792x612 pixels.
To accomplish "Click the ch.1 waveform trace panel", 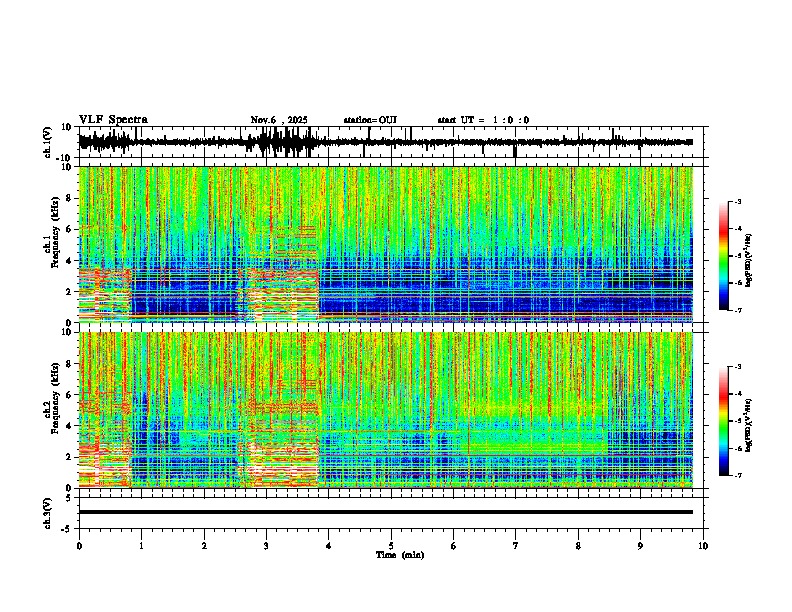I will 393,142.
